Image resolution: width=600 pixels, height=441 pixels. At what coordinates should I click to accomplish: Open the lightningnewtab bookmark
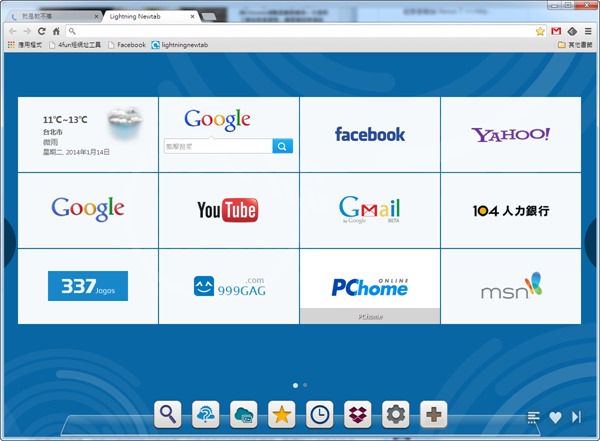(x=180, y=45)
